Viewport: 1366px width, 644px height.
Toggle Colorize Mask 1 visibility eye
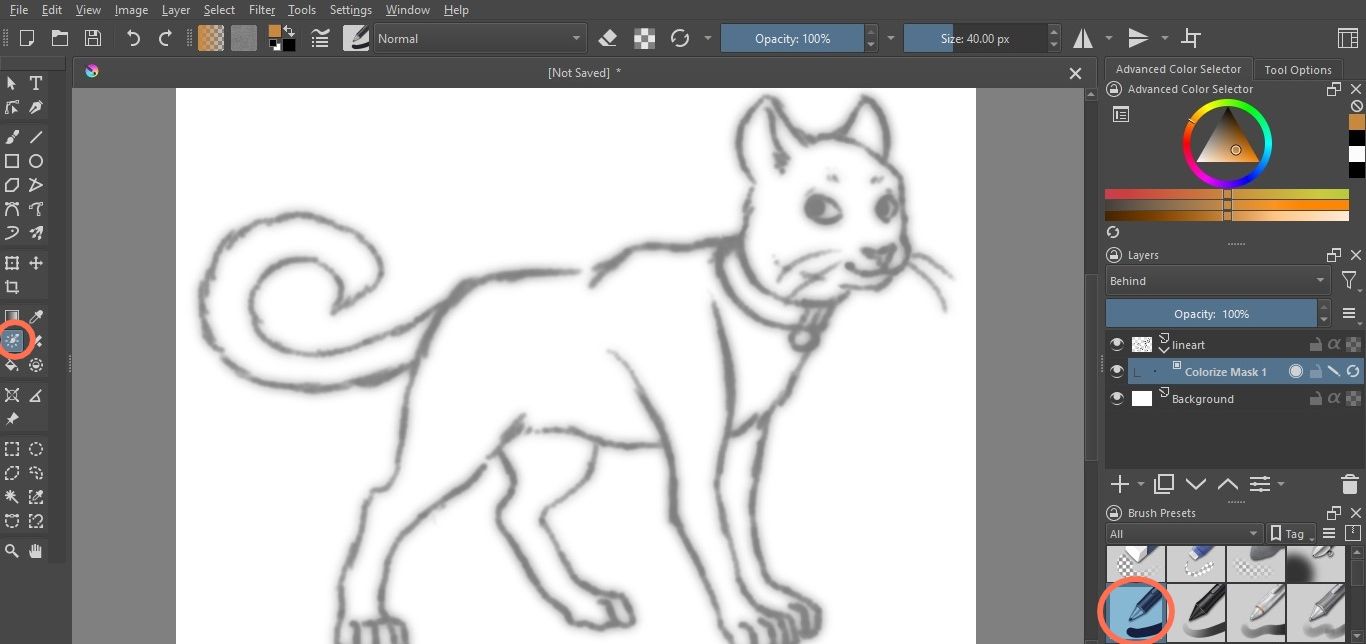[x=1117, y=371]
